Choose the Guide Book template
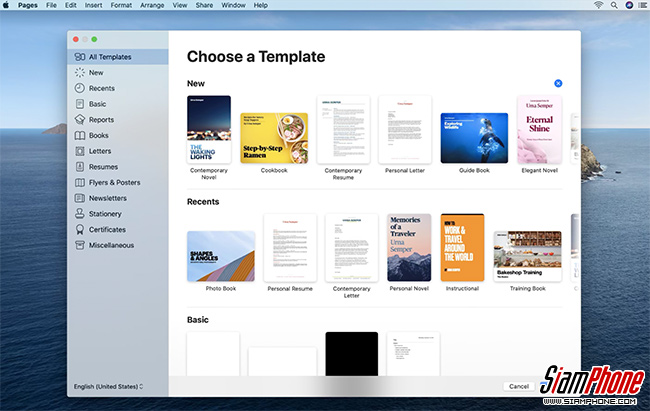 click(x=474, y=138)
